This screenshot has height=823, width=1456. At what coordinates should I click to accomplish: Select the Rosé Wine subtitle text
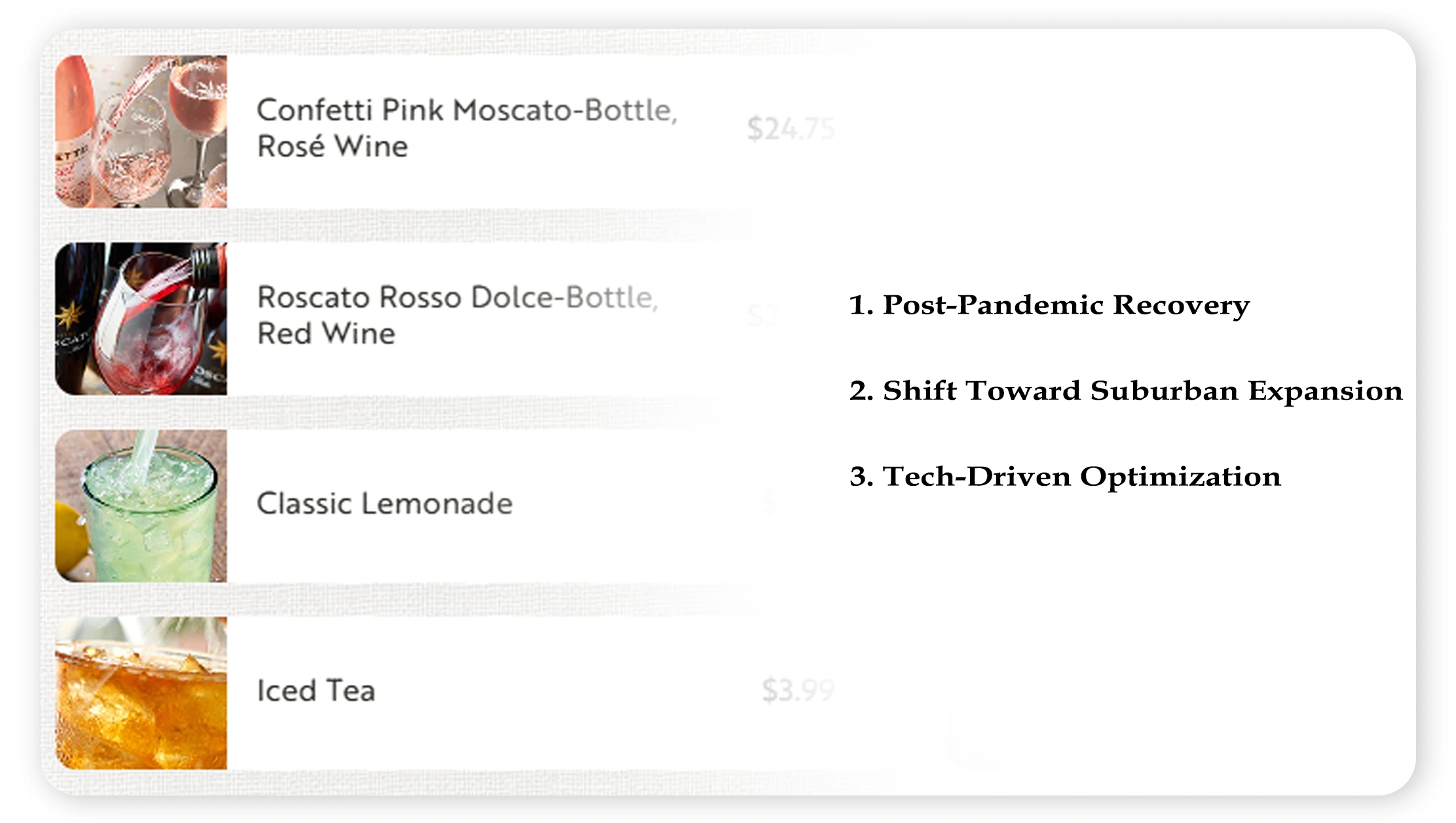pos(333,147)
